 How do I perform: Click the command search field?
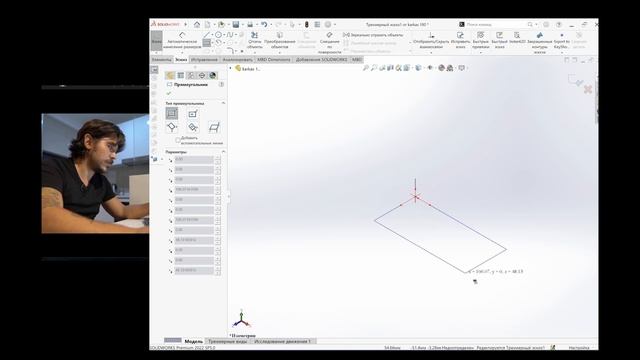pos(496,24)
